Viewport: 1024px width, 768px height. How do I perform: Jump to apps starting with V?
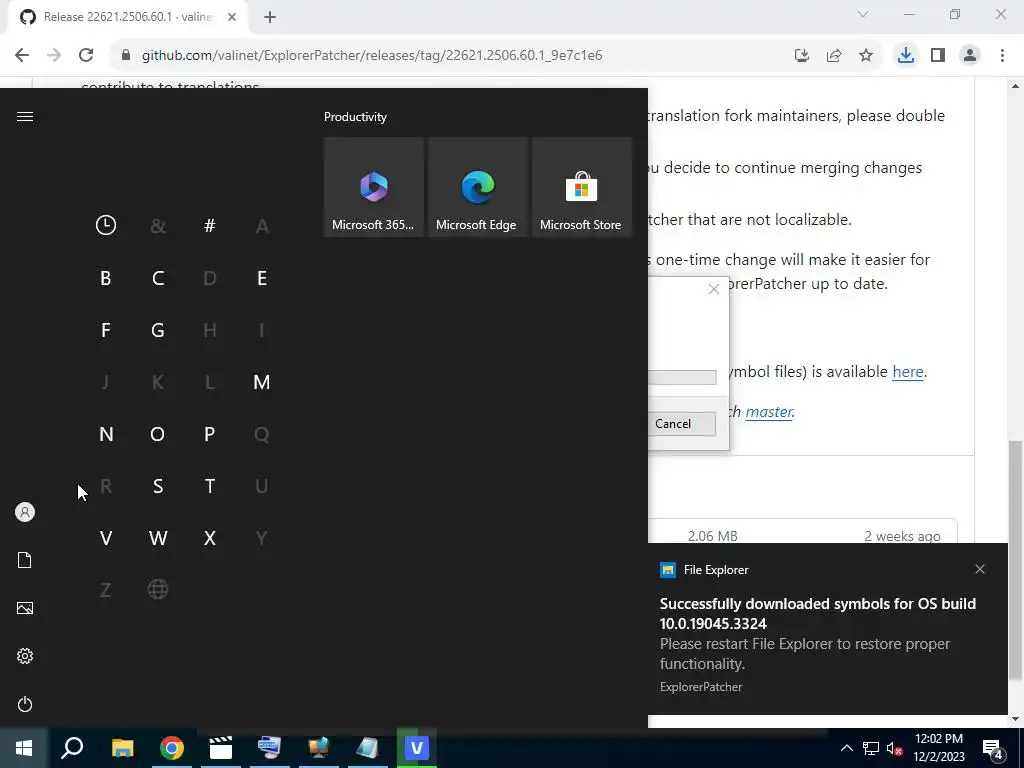pos(106,538)
